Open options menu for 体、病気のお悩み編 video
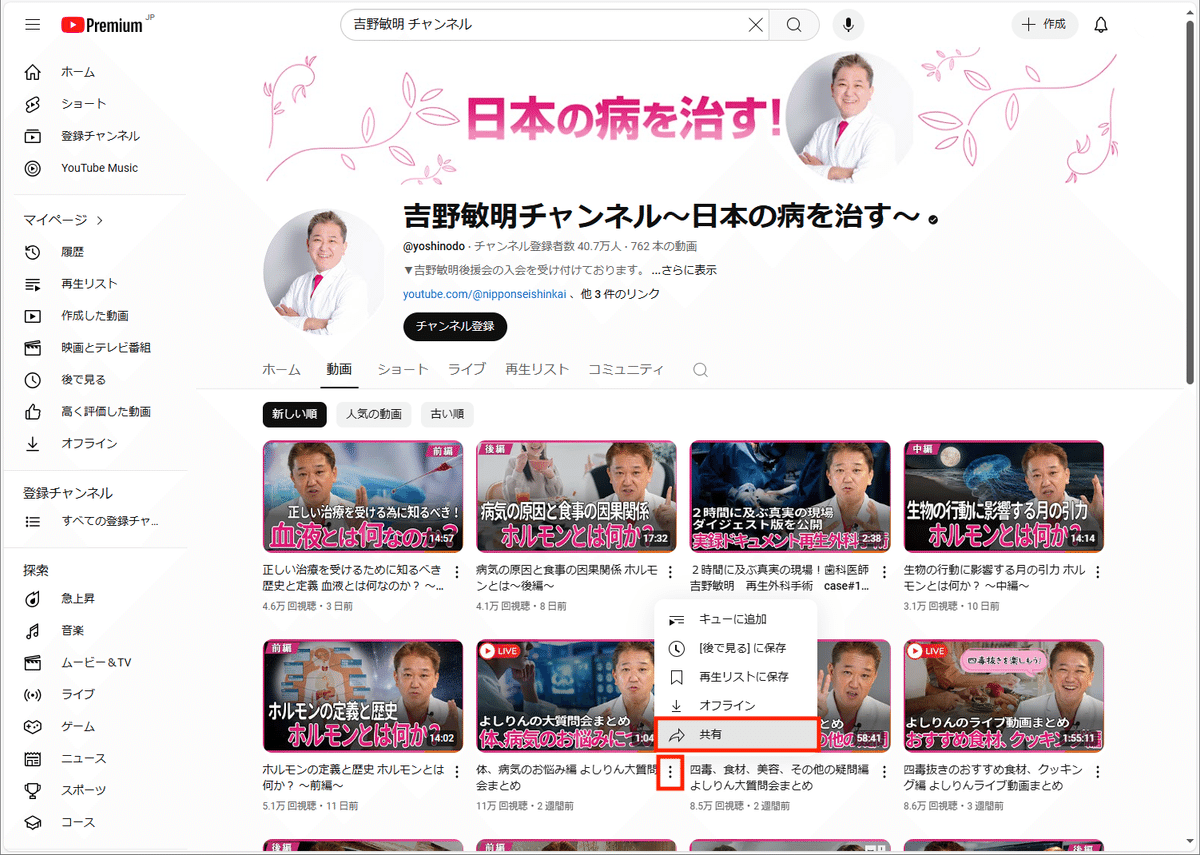 (670, 771)
